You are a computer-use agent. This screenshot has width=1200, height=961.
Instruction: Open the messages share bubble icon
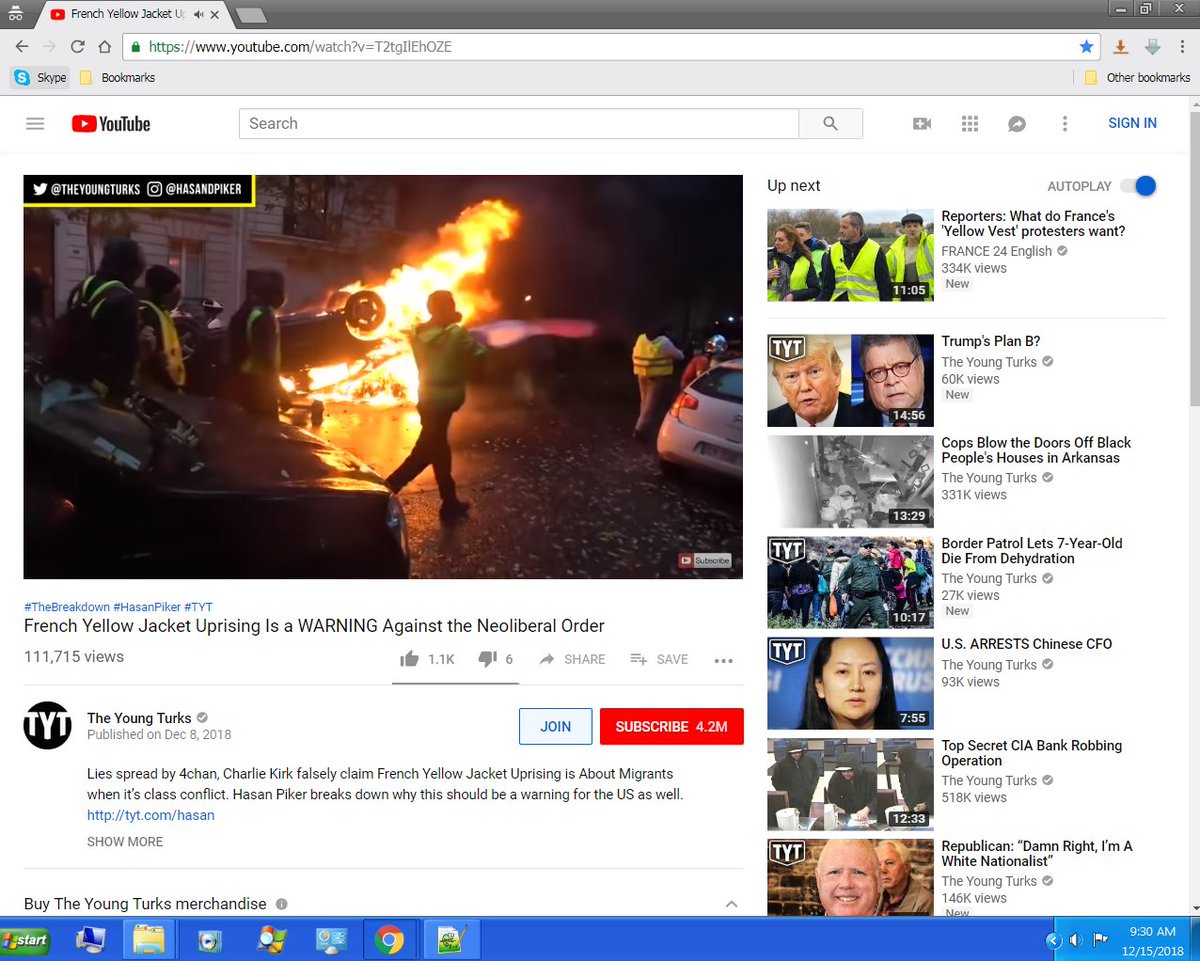tap(1017, 124)
